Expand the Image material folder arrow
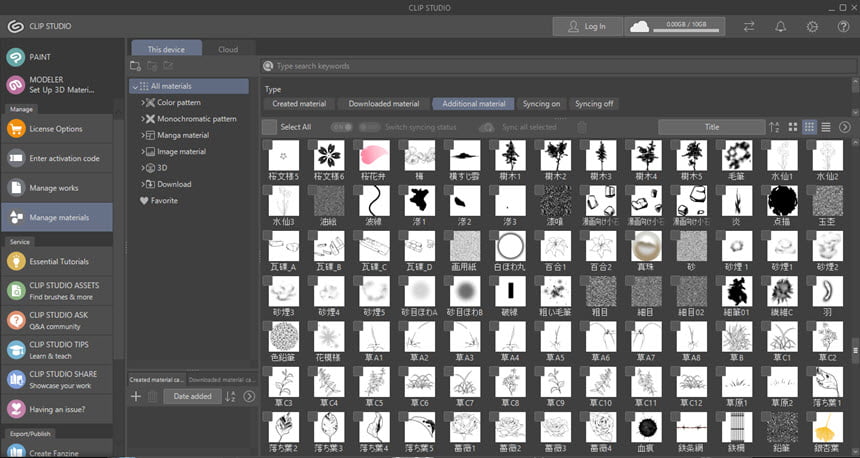Screen dimensions: 860x458 coord(143,151)
